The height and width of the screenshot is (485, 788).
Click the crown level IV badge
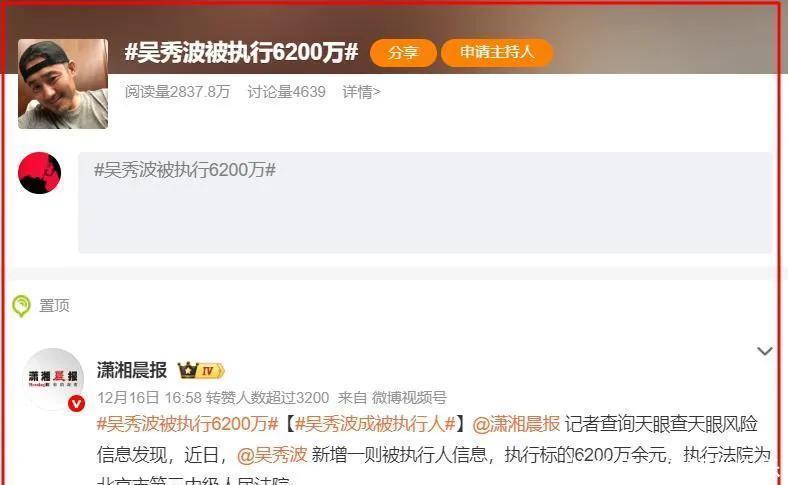click(x=201, y=371)
